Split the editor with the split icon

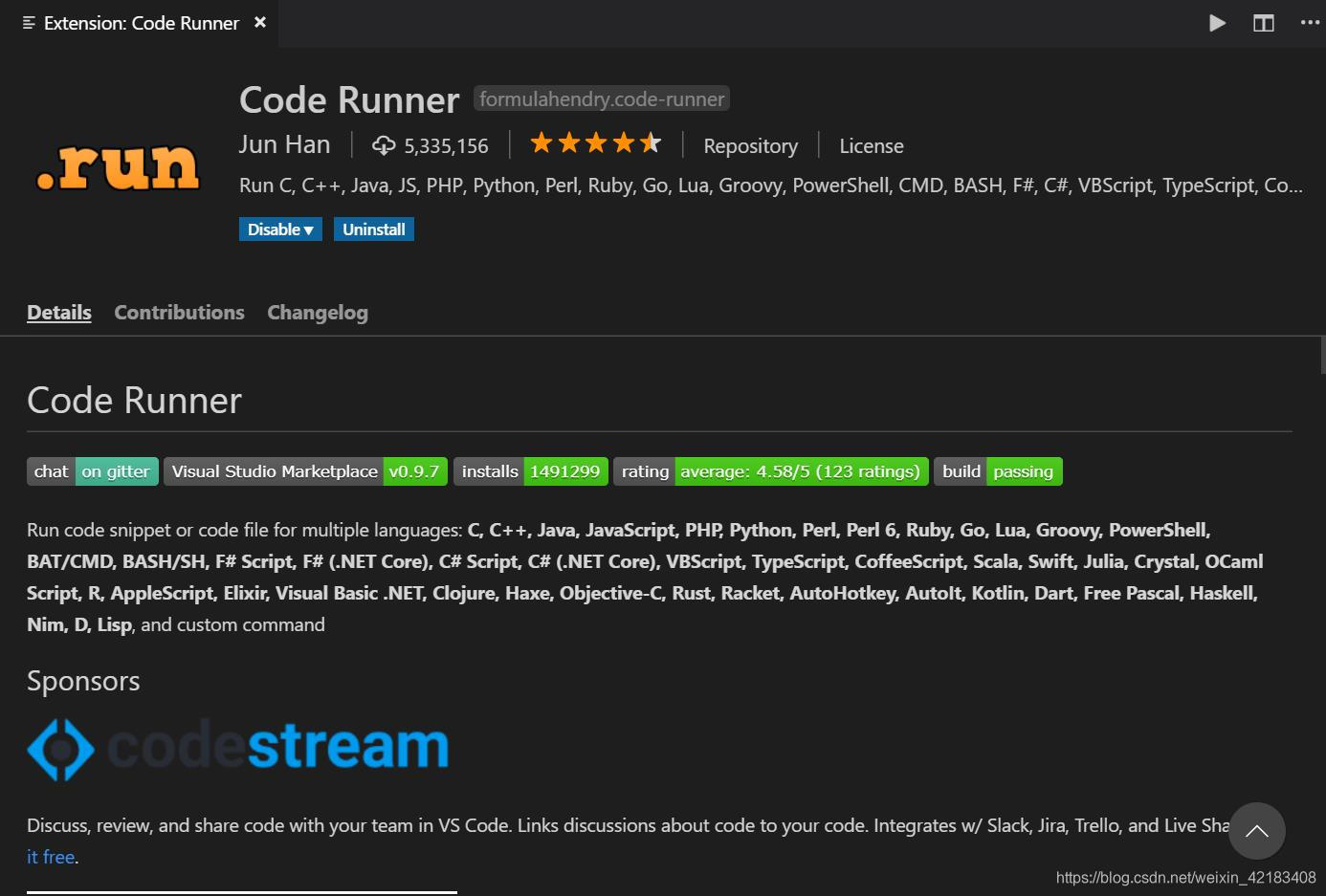[1264, 23]
